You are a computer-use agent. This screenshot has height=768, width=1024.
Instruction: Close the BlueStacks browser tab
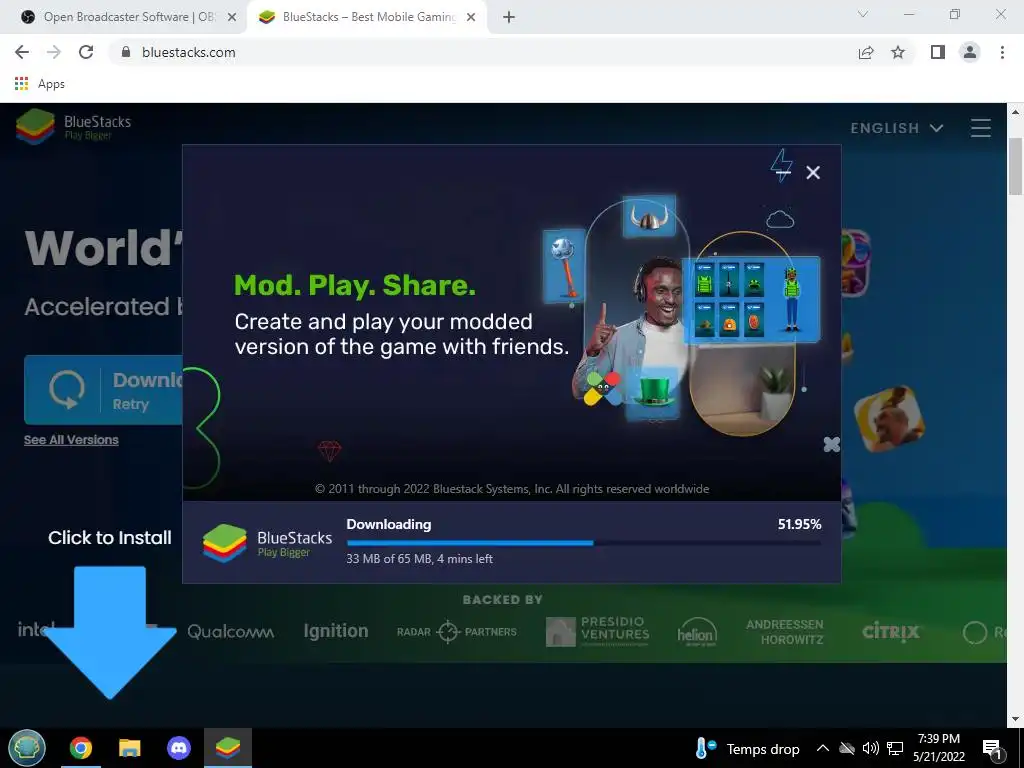471,18
